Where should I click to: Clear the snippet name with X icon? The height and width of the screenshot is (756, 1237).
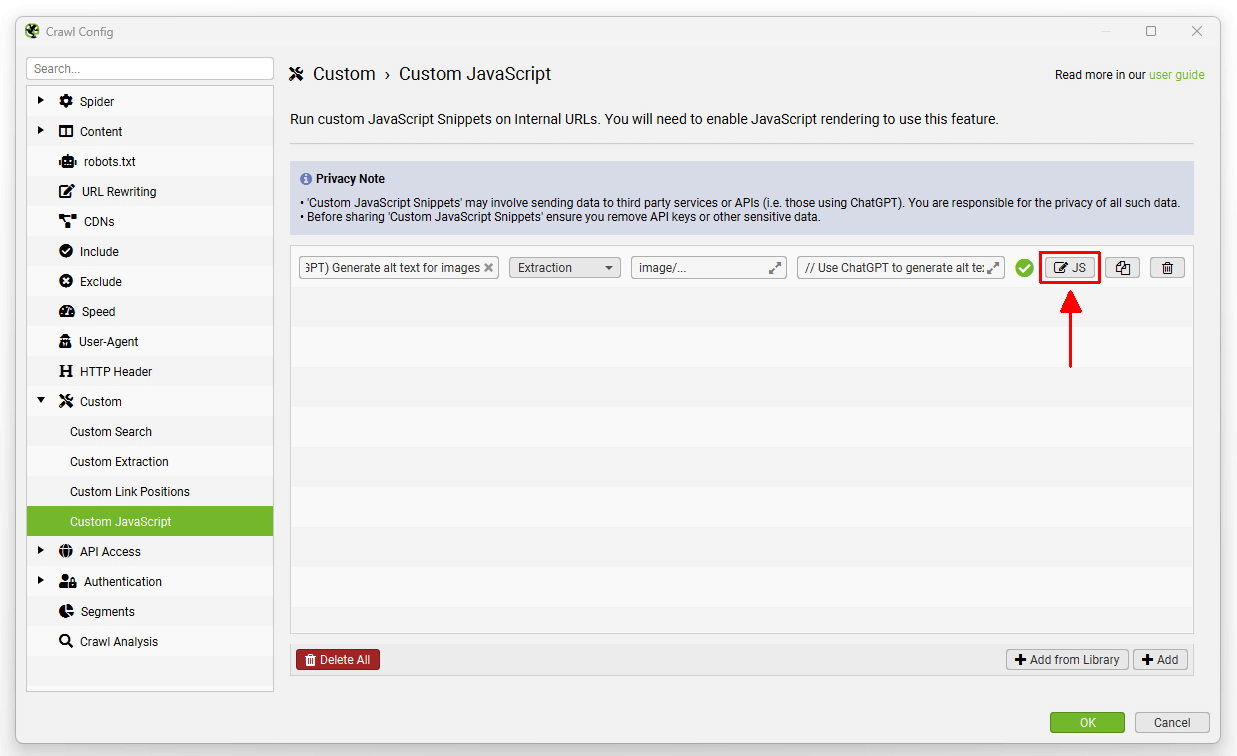point(489,268)
